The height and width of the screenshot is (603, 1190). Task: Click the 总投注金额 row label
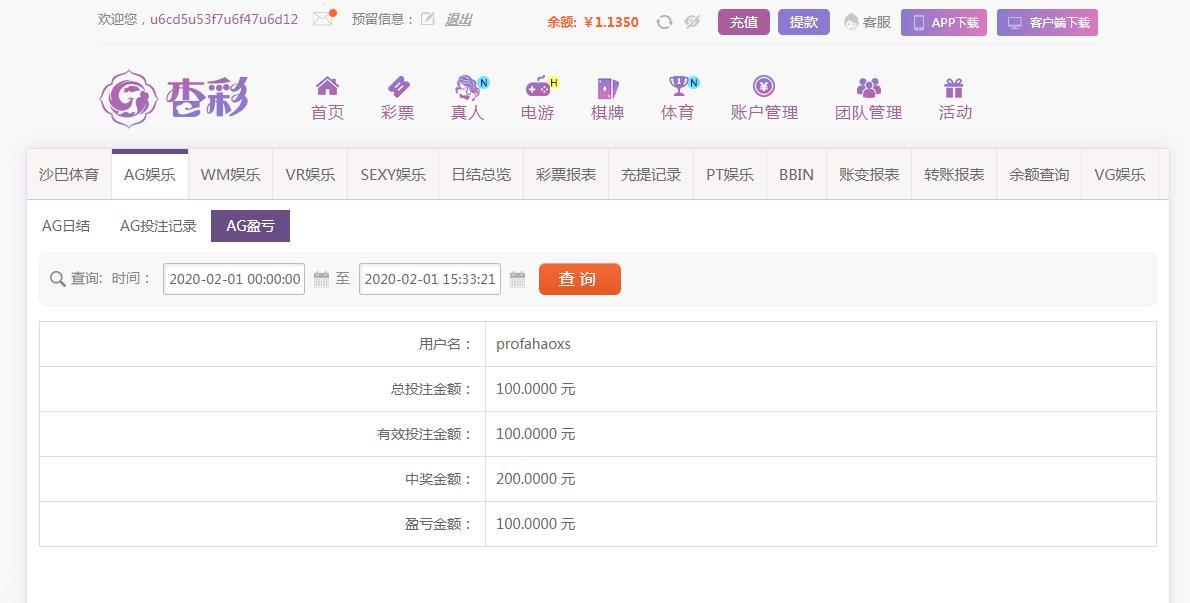pyautogui.click(x=432, y=389)
